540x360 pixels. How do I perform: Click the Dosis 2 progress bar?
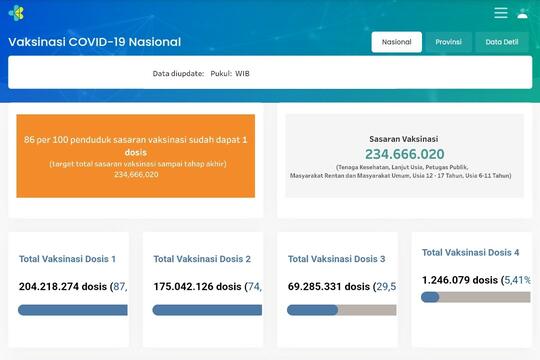207,310
